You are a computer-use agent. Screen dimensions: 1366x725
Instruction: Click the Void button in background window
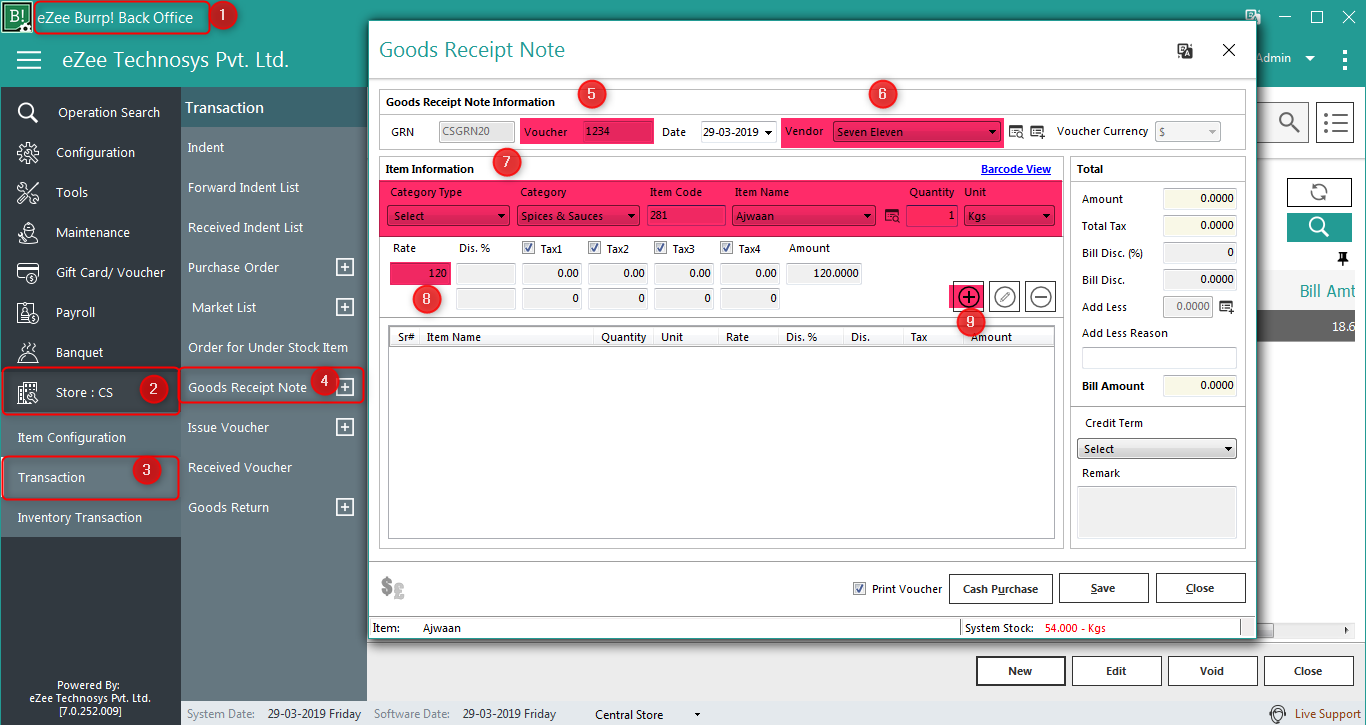coord(1212,671)
